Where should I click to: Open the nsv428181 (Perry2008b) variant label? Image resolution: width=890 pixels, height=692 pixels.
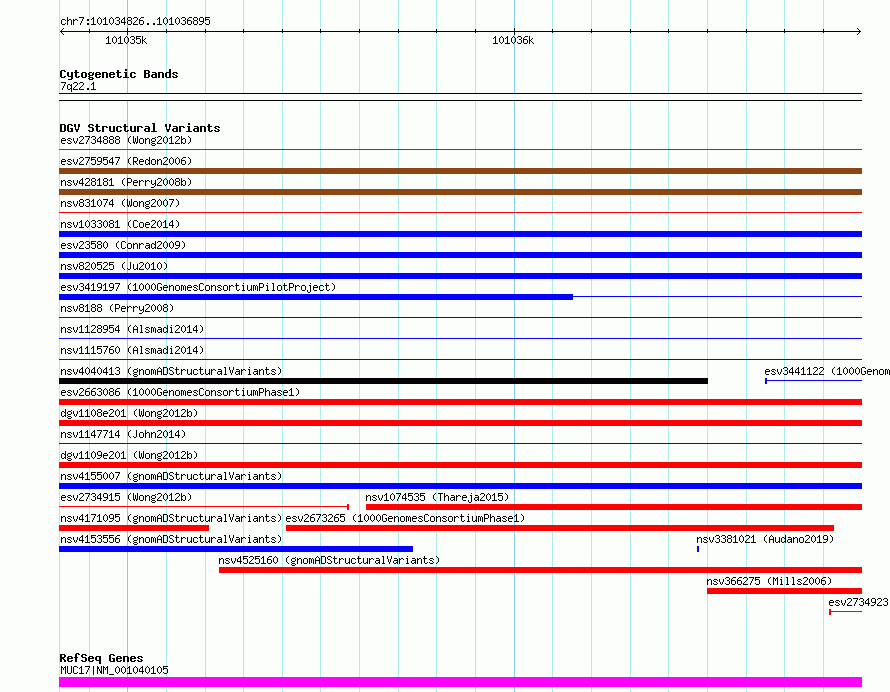(x=126, y=182)
